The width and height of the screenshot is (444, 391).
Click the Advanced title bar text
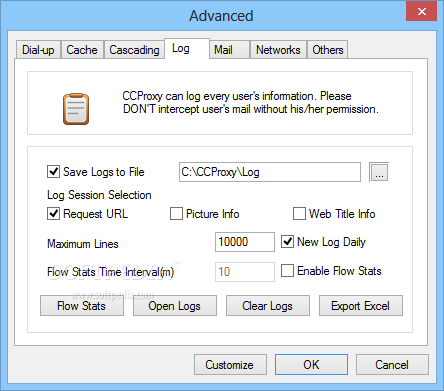(x=221, y=16)
